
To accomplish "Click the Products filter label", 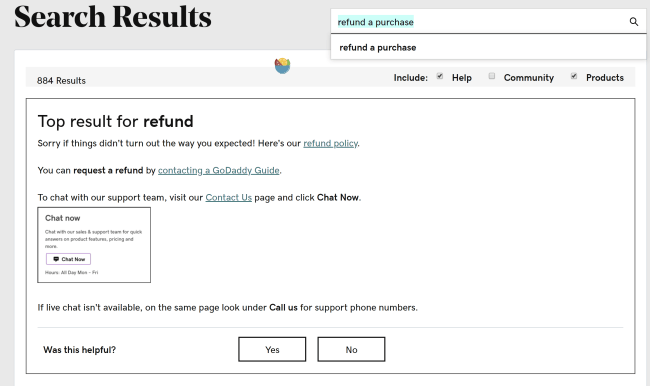I will (x=604, y=78).
